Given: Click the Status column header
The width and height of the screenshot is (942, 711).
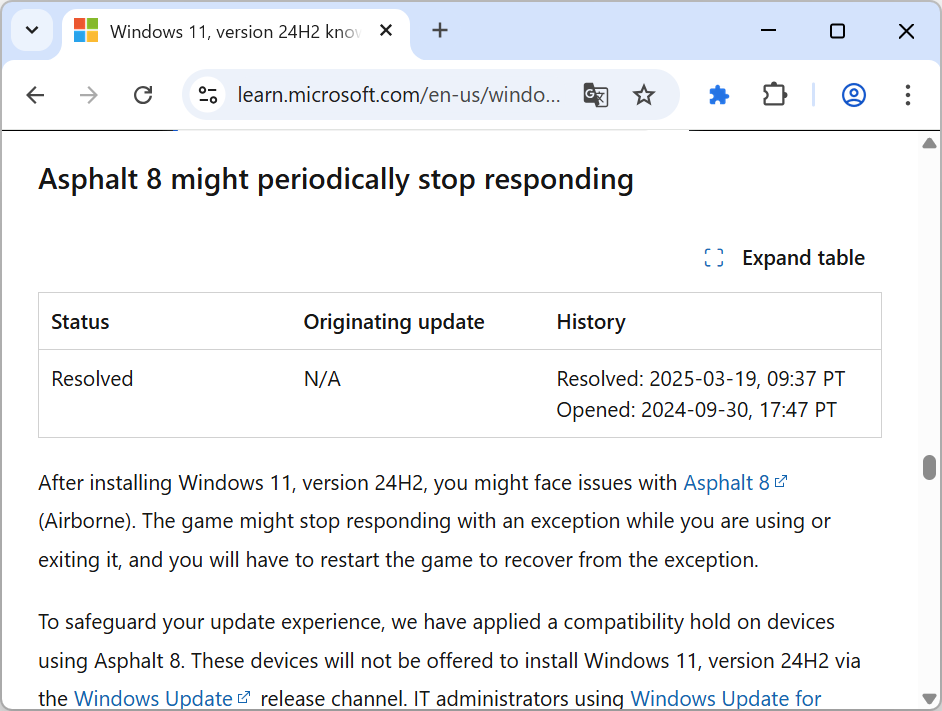Looking at the screenshot, I should point(80,322).
